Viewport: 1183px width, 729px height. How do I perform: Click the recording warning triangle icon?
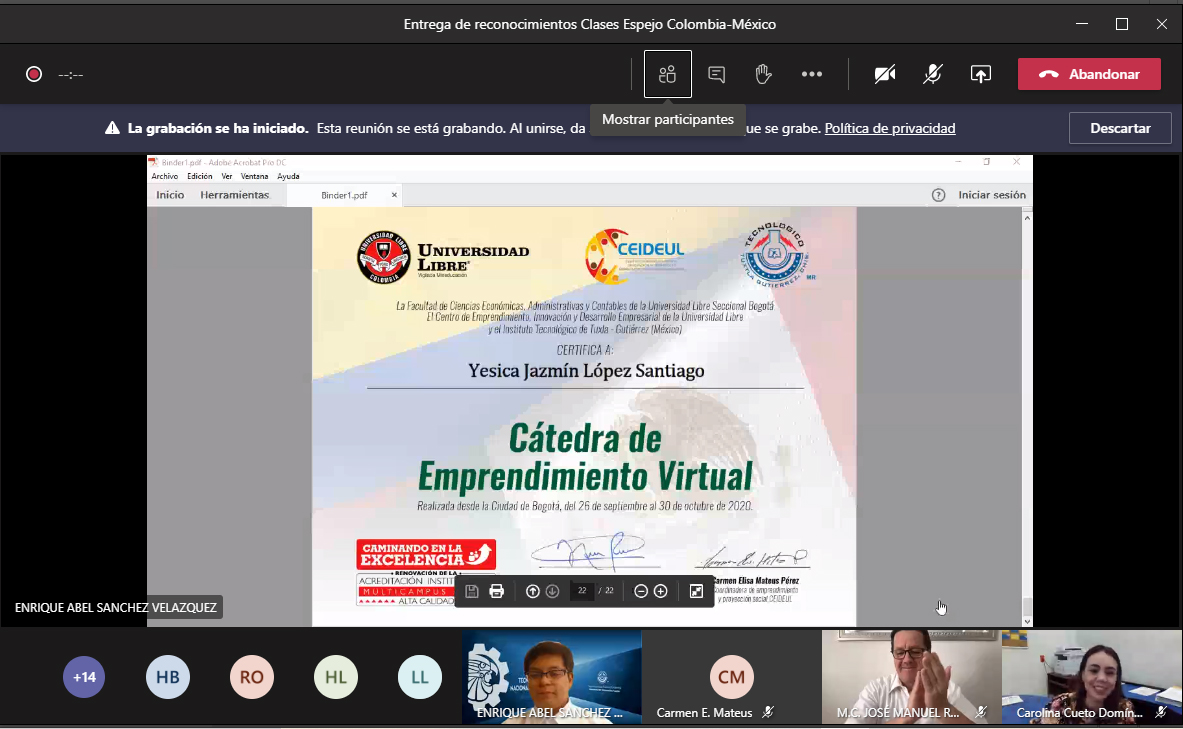112,128
